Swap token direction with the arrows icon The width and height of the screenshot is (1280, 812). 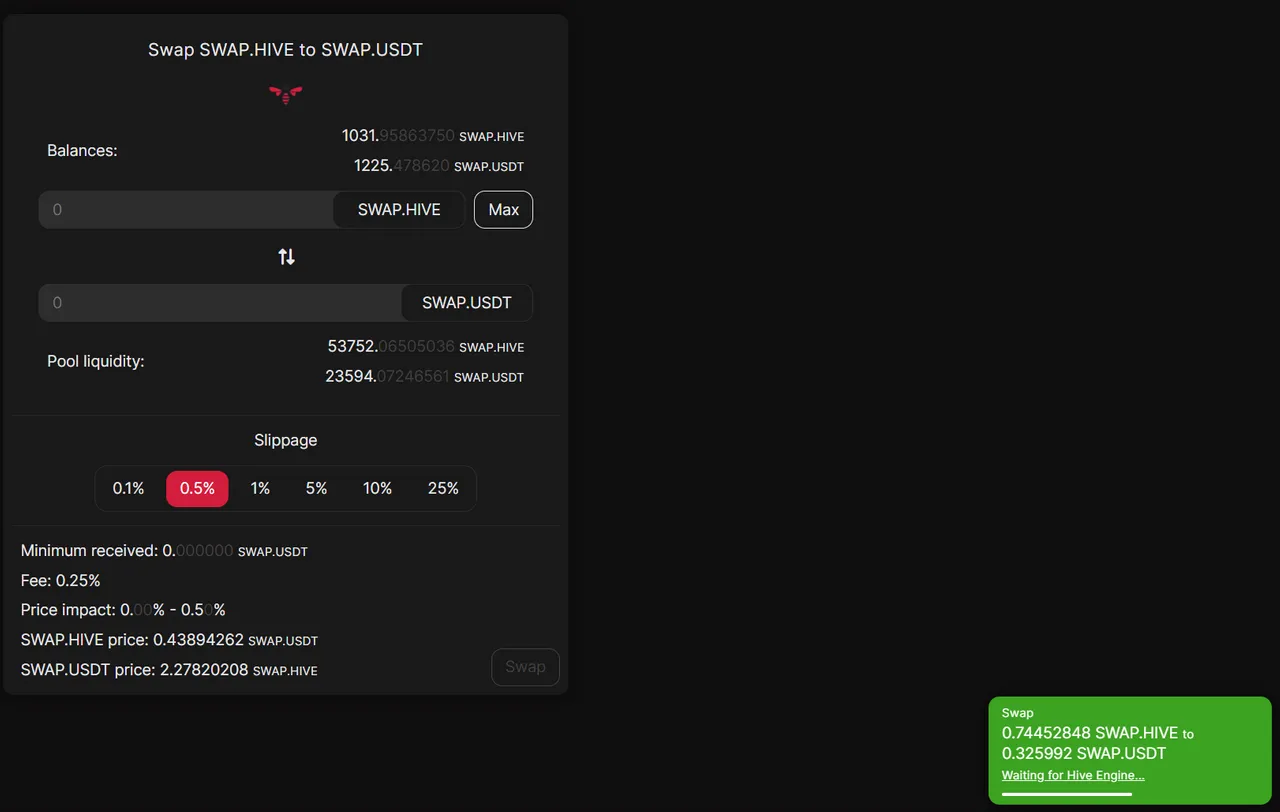click(286, 257)
